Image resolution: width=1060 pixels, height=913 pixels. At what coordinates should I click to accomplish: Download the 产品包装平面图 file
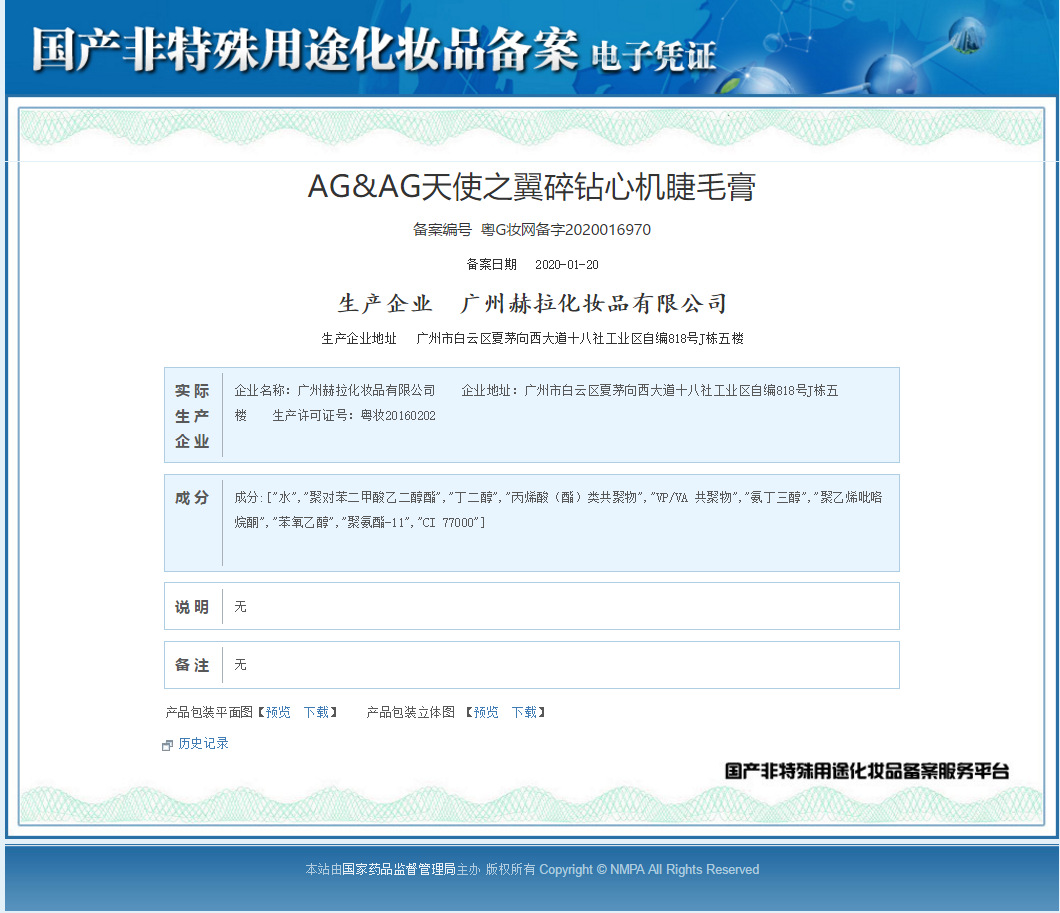[316, 713]
